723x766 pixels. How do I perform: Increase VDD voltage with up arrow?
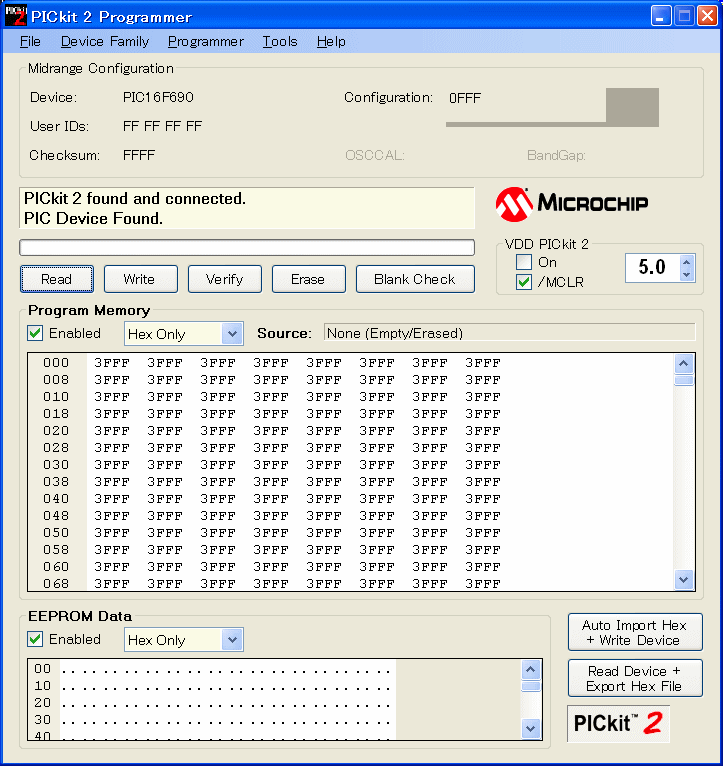686,262
